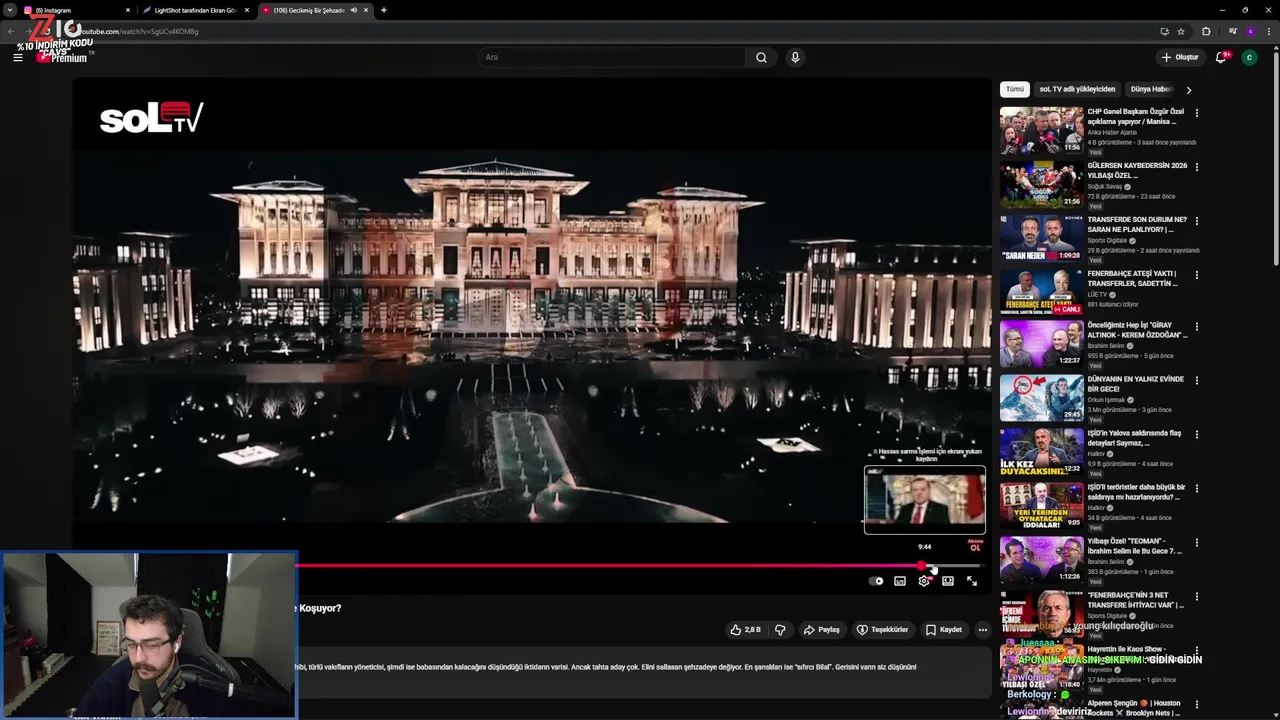Open browser tab search dropdown
Screen dimensions: 1280x720
(9, 10)
